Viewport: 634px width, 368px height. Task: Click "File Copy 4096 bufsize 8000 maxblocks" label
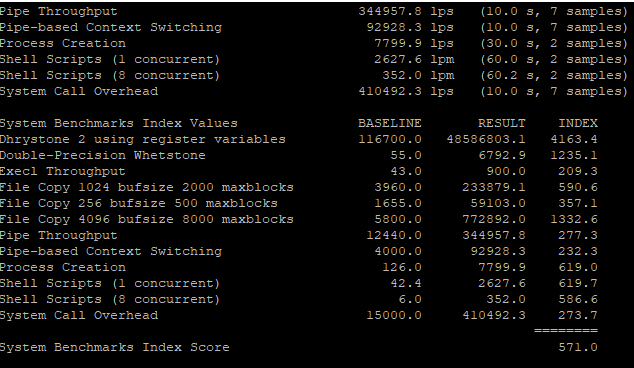click(x=146, y=220)
